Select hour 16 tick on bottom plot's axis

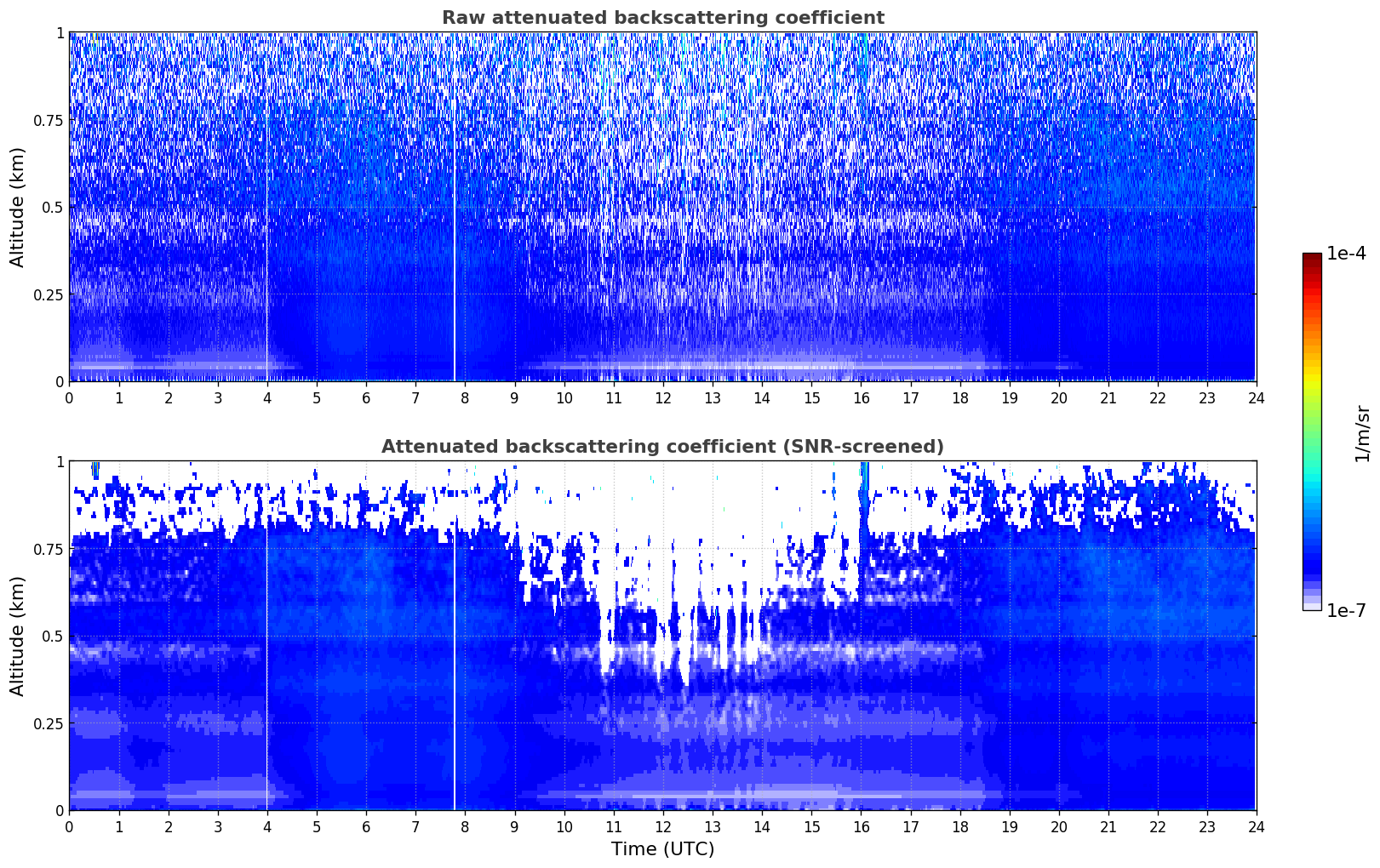[x=861, y=826]
